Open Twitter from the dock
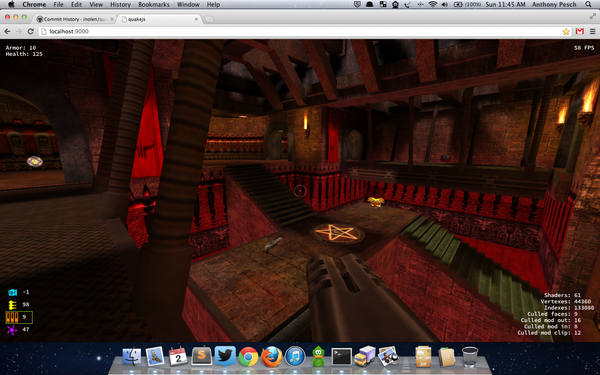The width and height of the screenshot is (600, 375). [x=225, y=356]
